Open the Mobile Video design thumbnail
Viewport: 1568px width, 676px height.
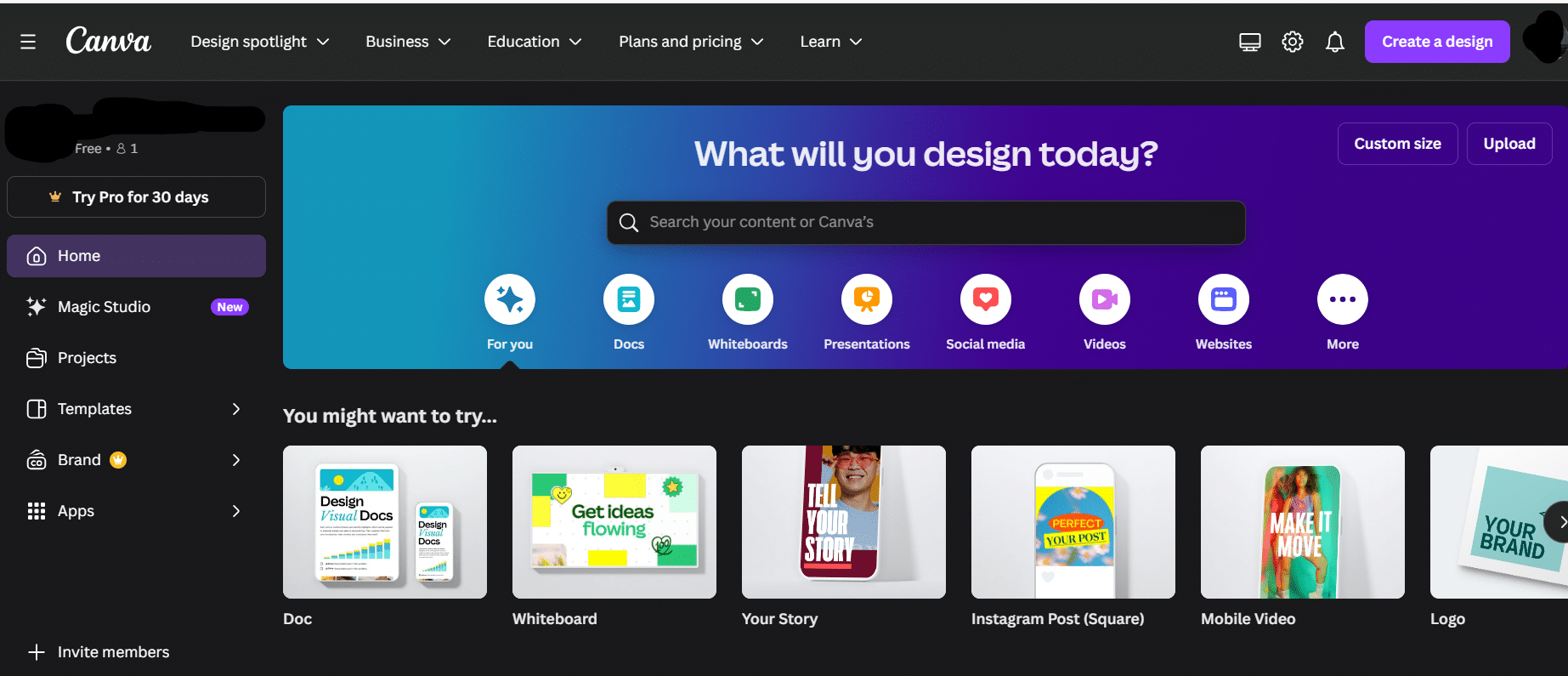[x=1303, y=522]
